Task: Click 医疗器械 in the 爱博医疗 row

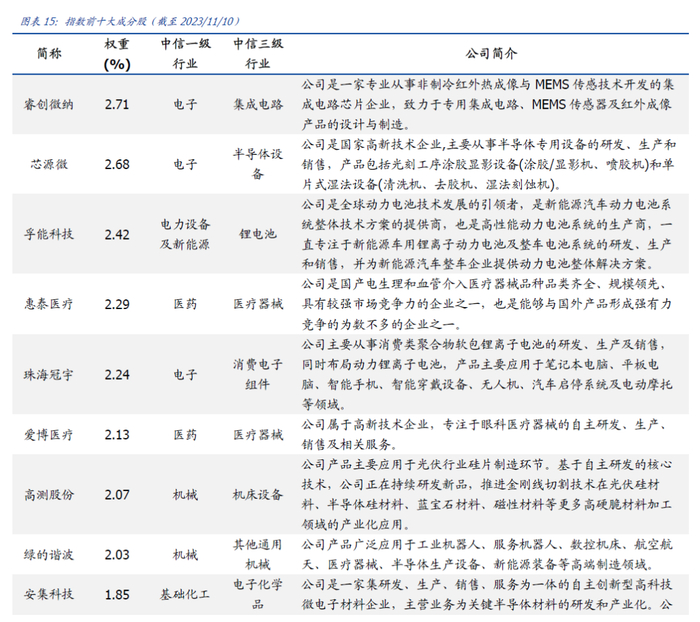Action: pyautogui.click(x=258, y=434)
